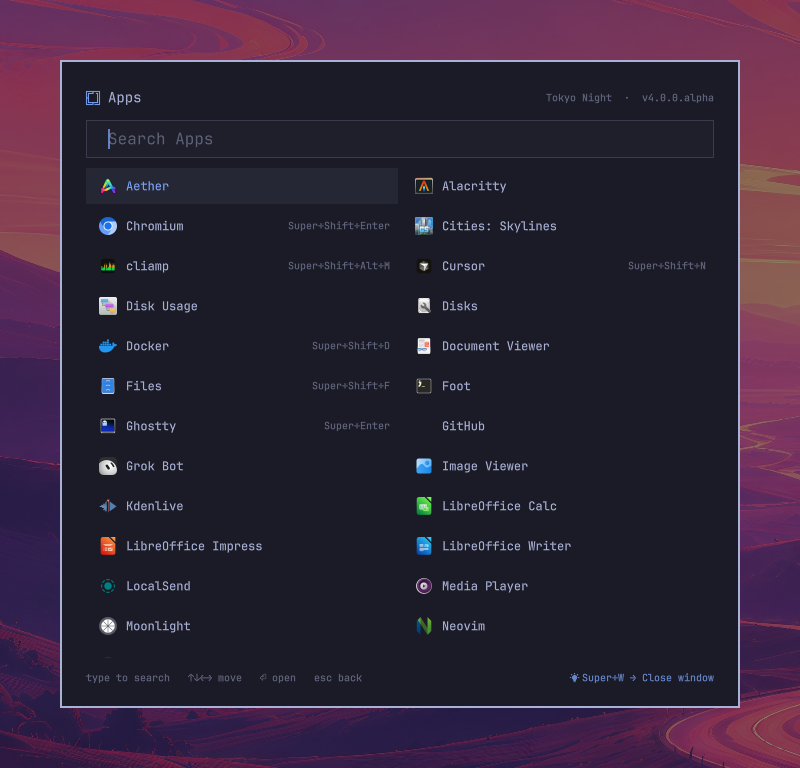This screenshot has width=800, height=768.
Task: Click the Cities: Skylines game icon
Action: [423, 226]
